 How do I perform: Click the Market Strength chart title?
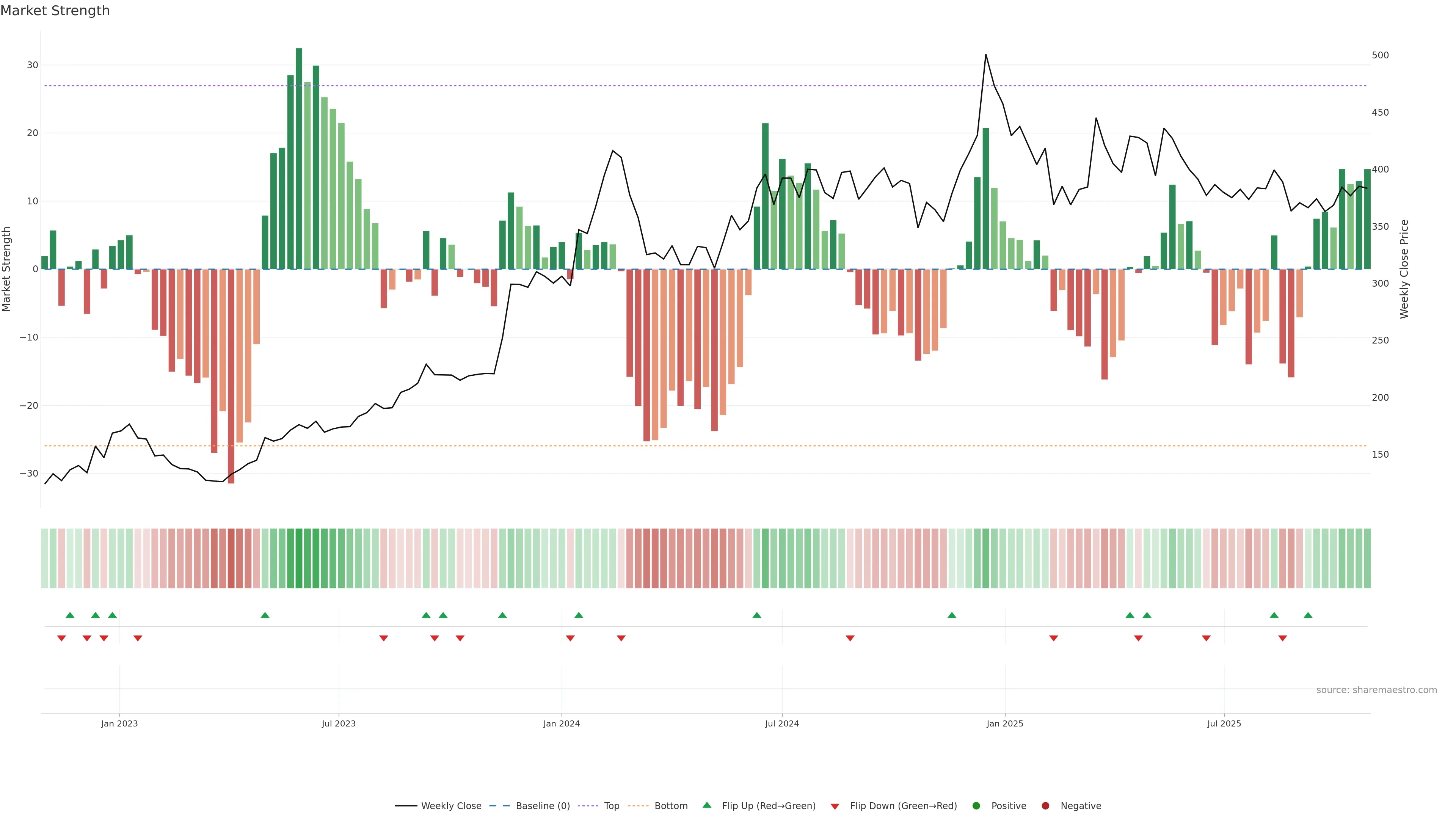tap(55, 11)
